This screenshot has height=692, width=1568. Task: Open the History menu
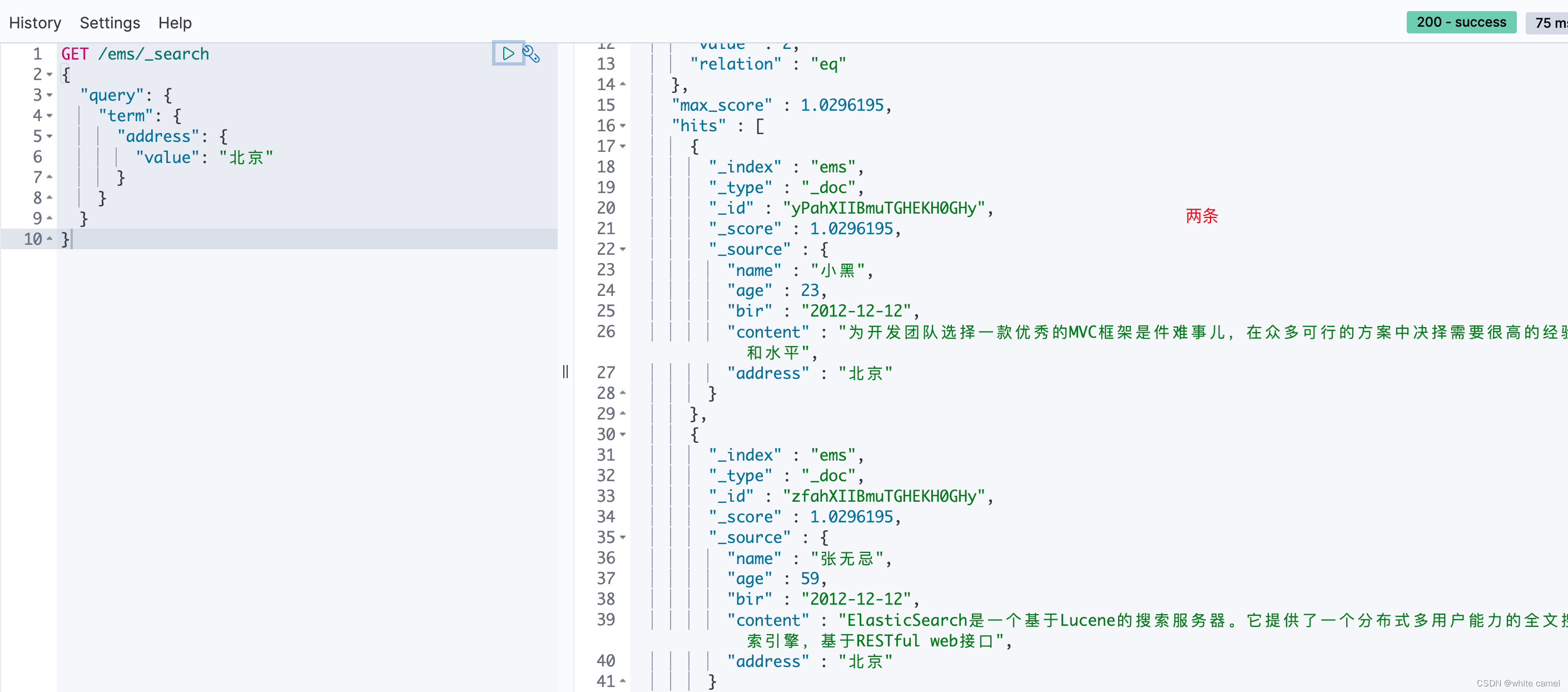pyautogui.click(x=34, y=23)
